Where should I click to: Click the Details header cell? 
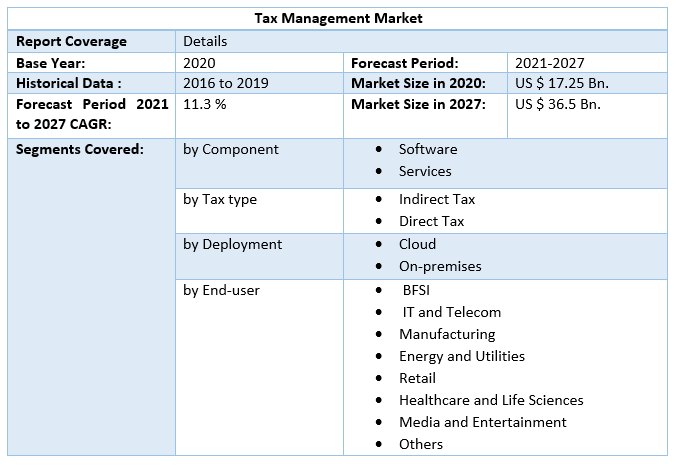coord(205,41)
